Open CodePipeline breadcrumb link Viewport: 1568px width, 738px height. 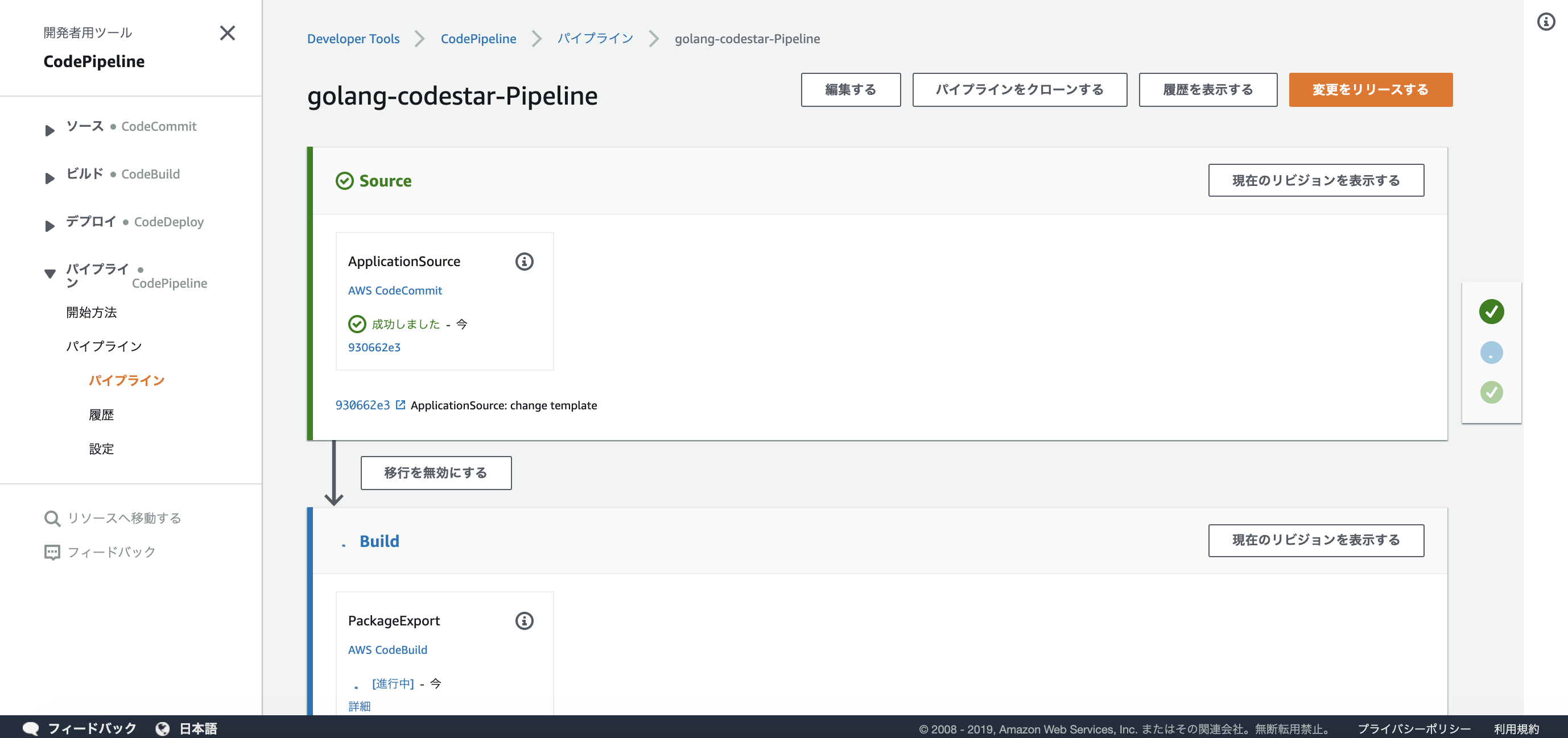(478, 38)
